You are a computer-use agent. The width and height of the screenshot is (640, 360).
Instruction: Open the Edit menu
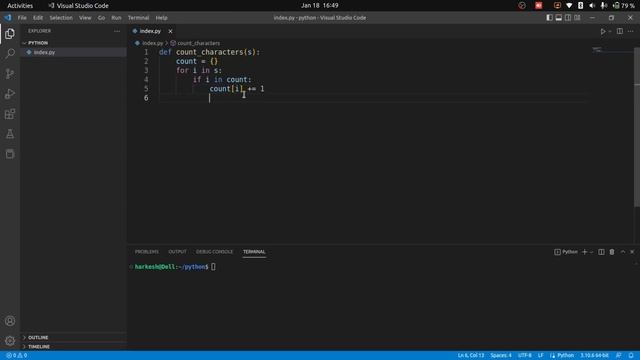(x=38, y=18)
